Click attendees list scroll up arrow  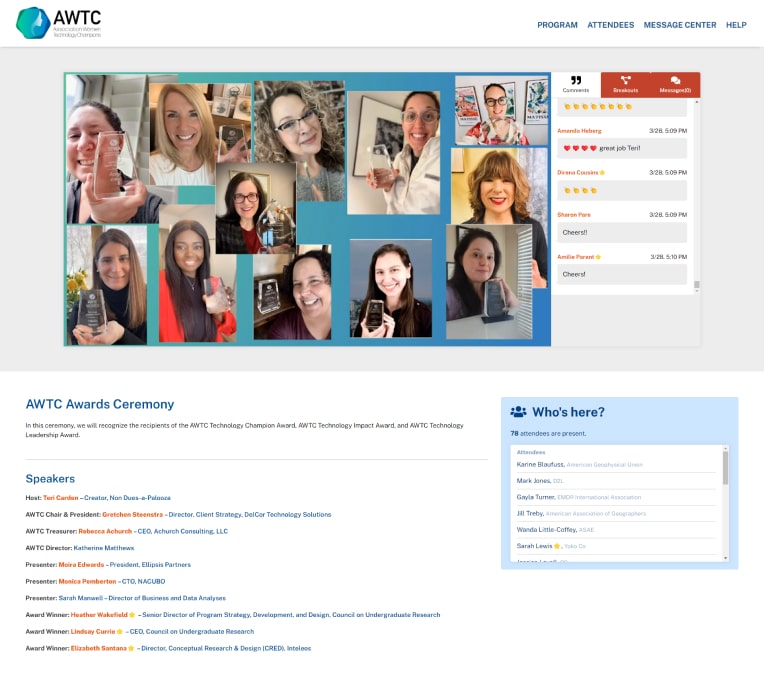[x=725, y=448]
